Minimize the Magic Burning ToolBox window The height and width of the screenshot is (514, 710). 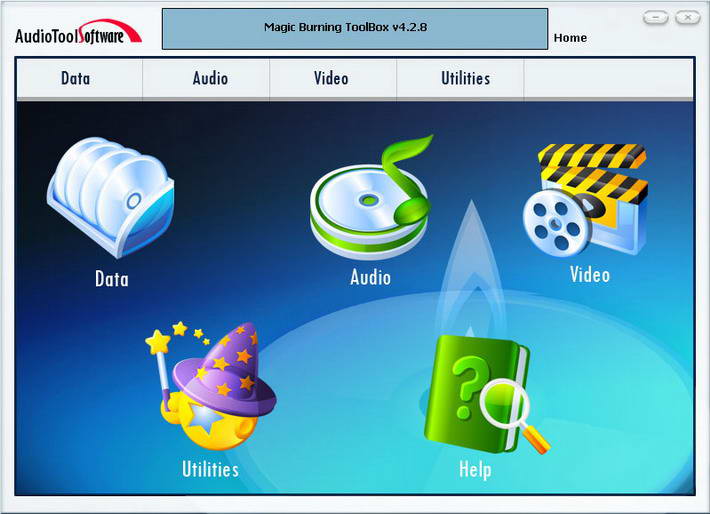tap(655, 18)
